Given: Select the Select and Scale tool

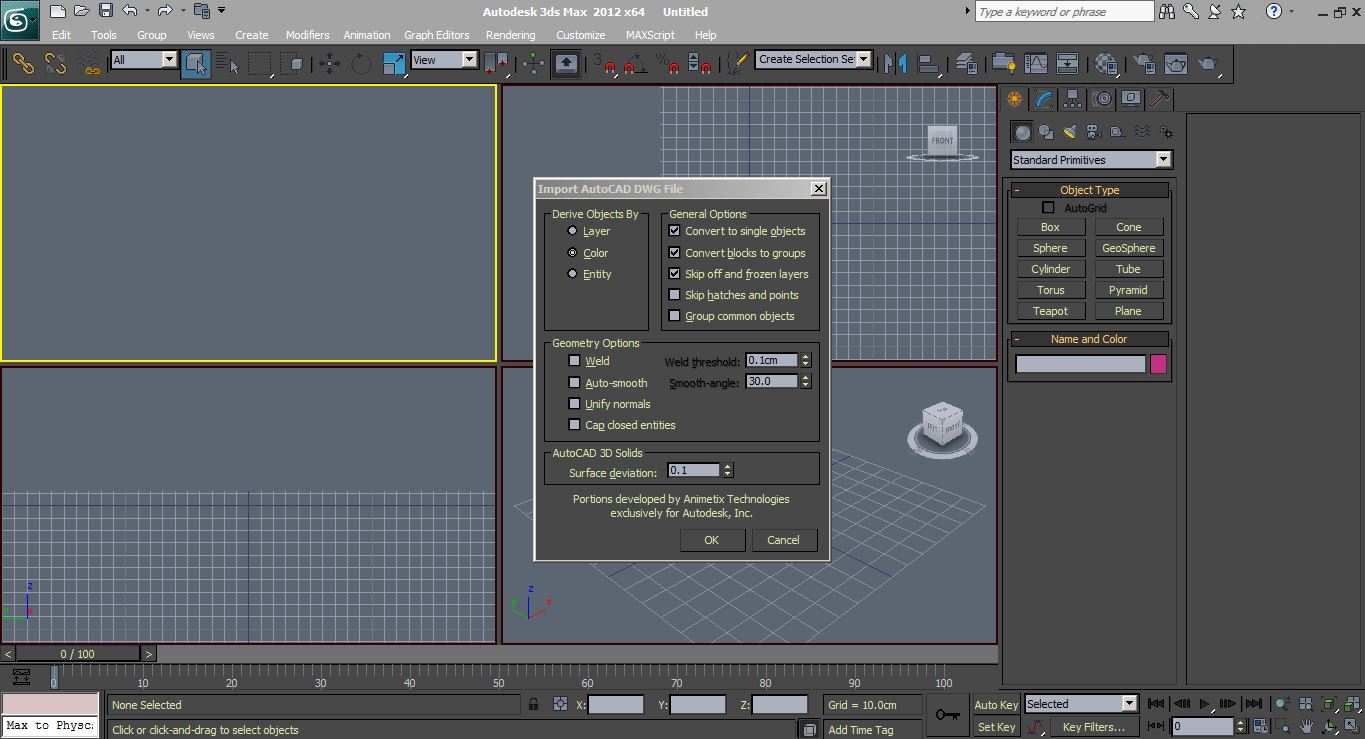Looking at the screenshot, I should pos(395,64).
